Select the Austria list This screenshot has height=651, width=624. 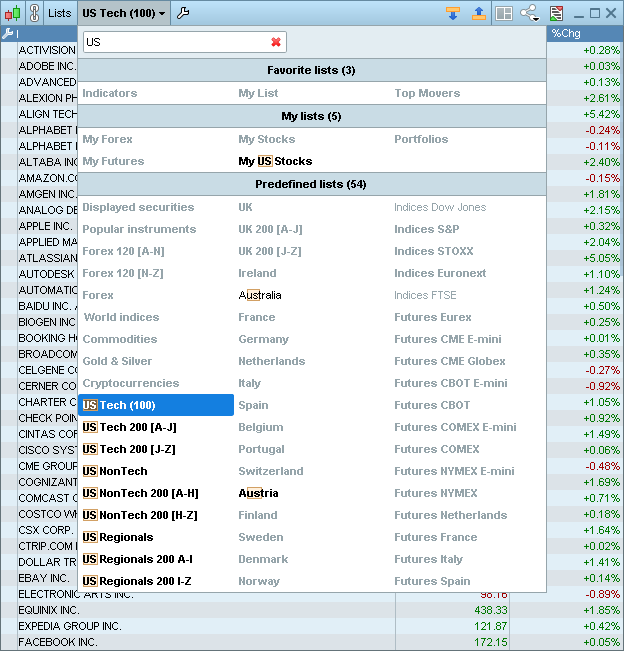click(x=258, y=493)
